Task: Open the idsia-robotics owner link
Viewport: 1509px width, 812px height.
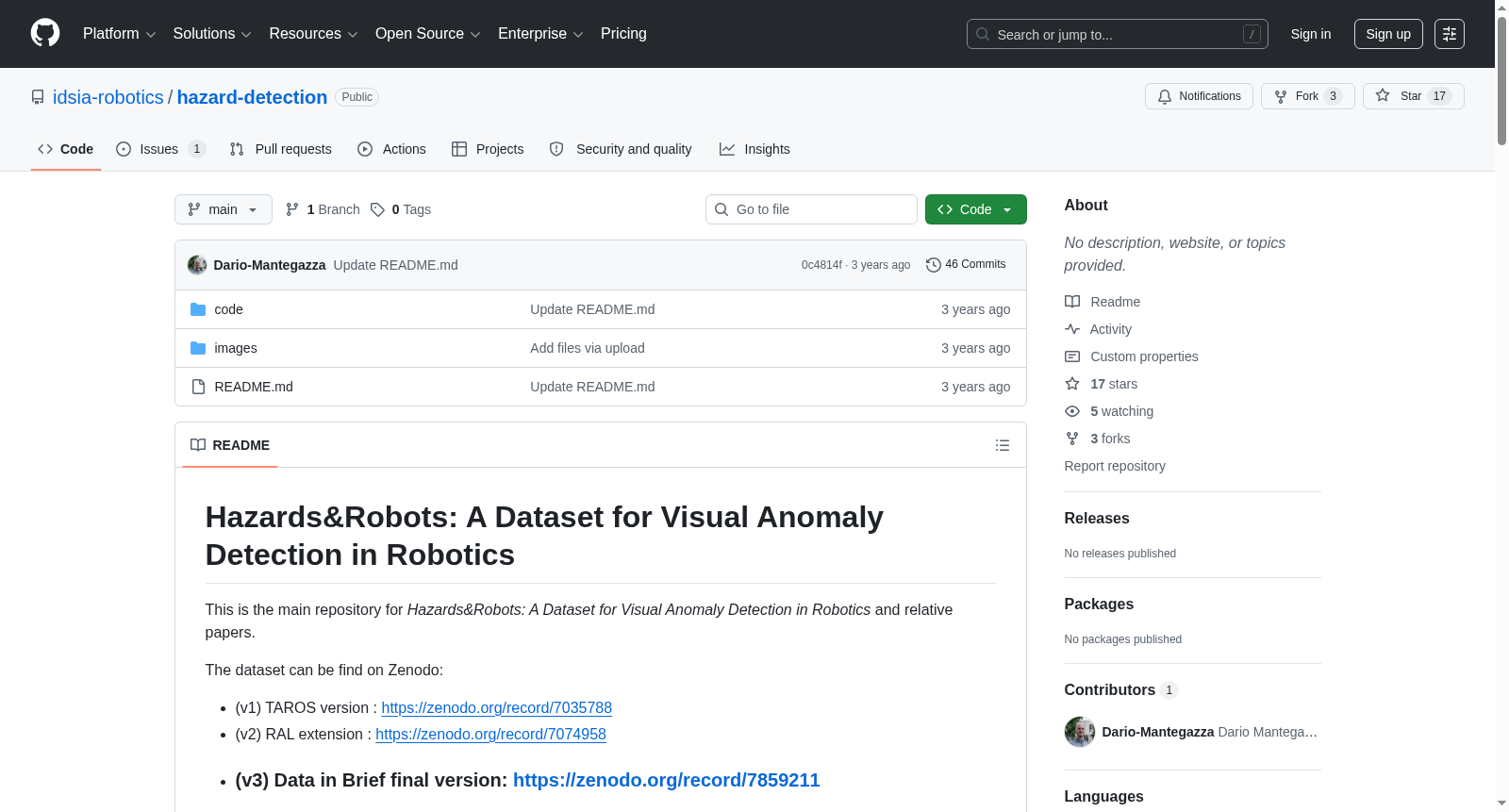Action: pos(108,97)
